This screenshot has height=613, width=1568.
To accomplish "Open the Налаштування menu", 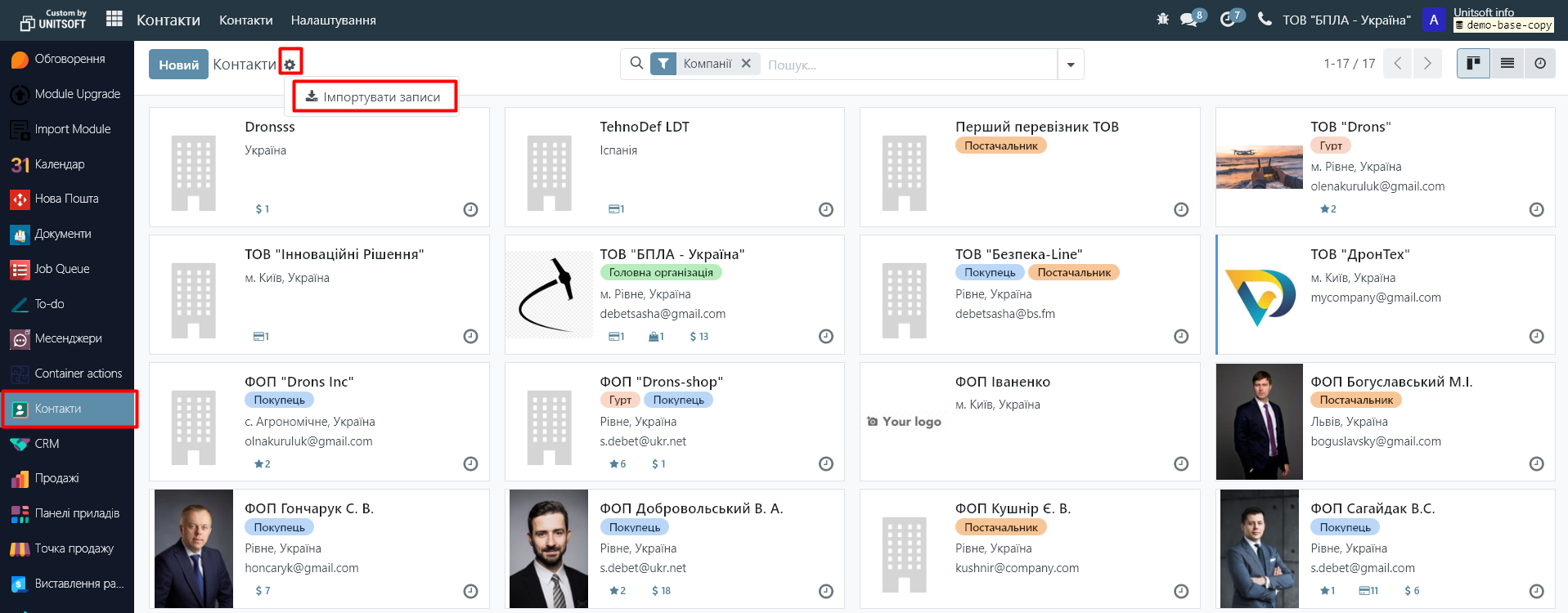I will [333, 20].
